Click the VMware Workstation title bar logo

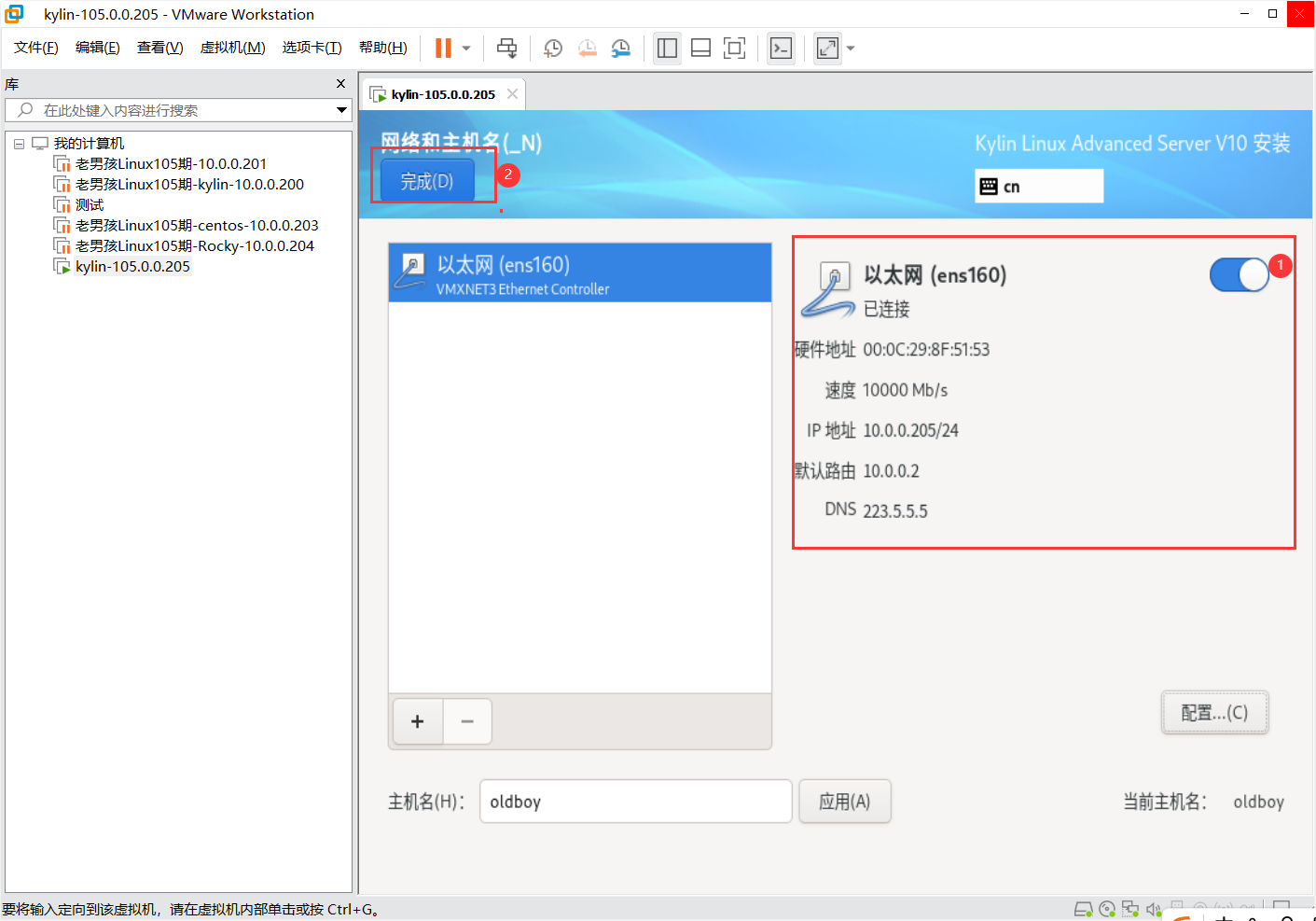click(x=14, y=14)
